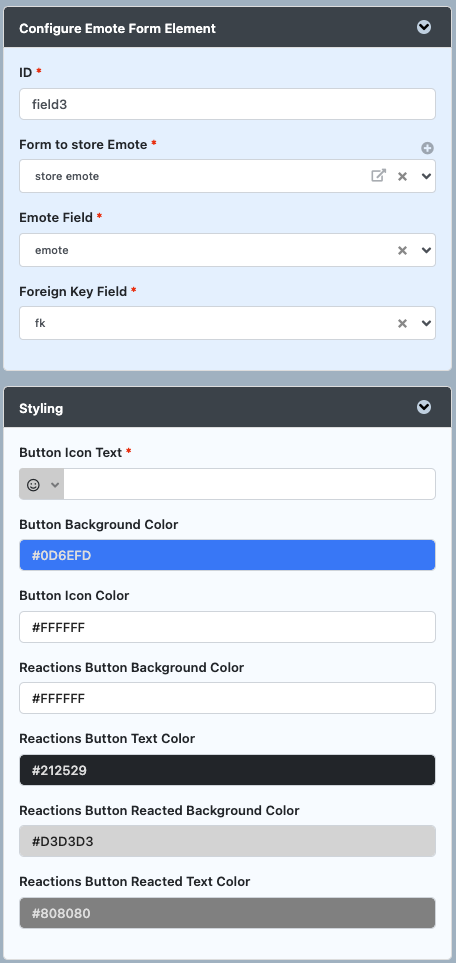
Task: Edit Reactions Button Background Color field
Action: 227,698
